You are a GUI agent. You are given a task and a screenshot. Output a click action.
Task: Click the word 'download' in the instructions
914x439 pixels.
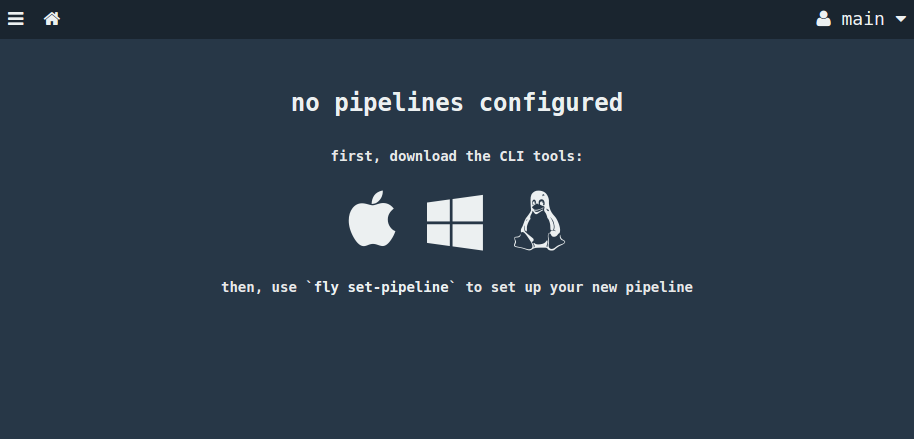[x=423, y=156]
